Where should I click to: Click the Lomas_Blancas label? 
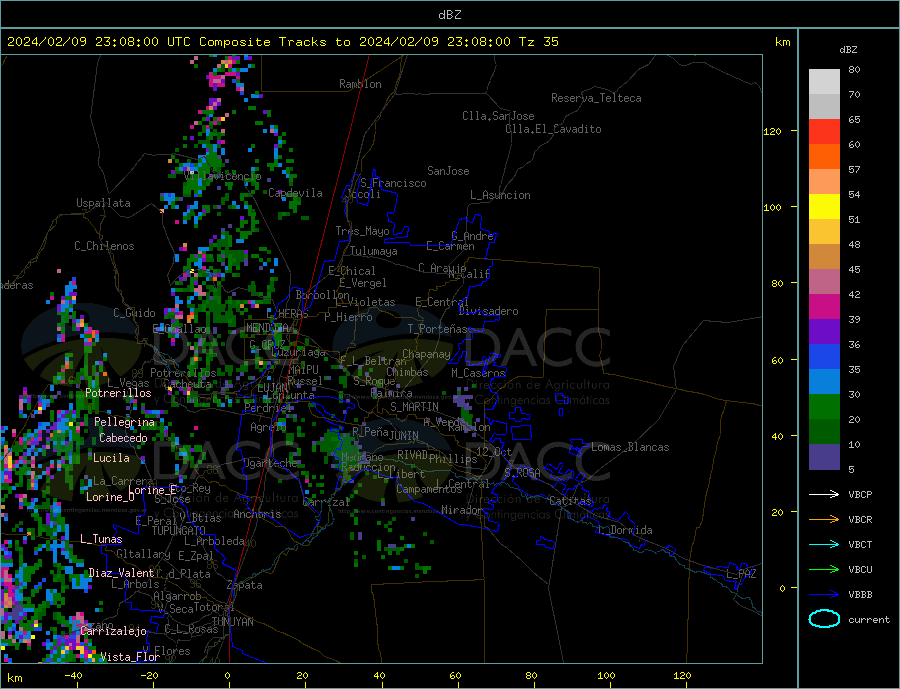coord(630,447)
